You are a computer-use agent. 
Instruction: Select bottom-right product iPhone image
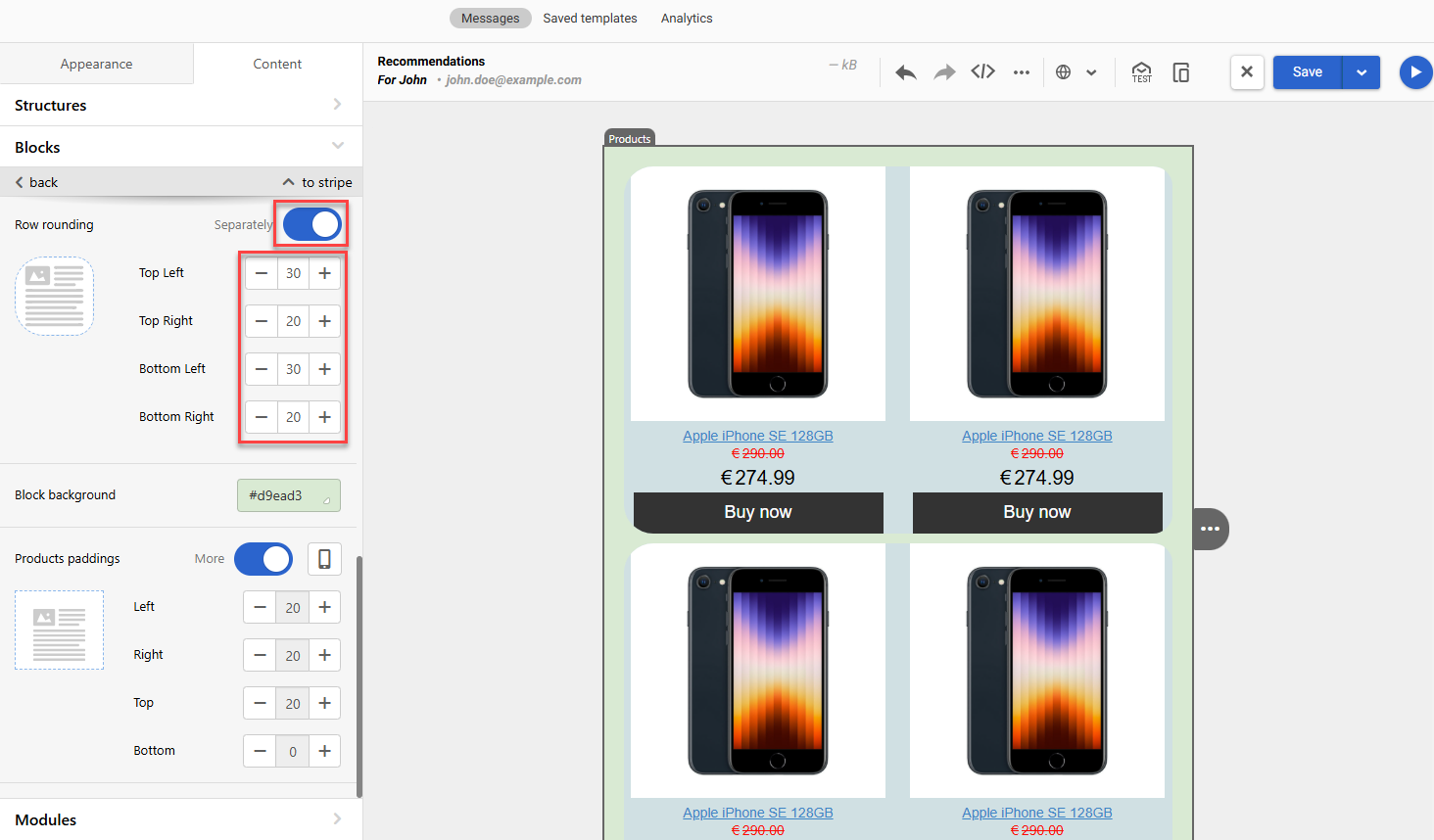(1037, 671)
